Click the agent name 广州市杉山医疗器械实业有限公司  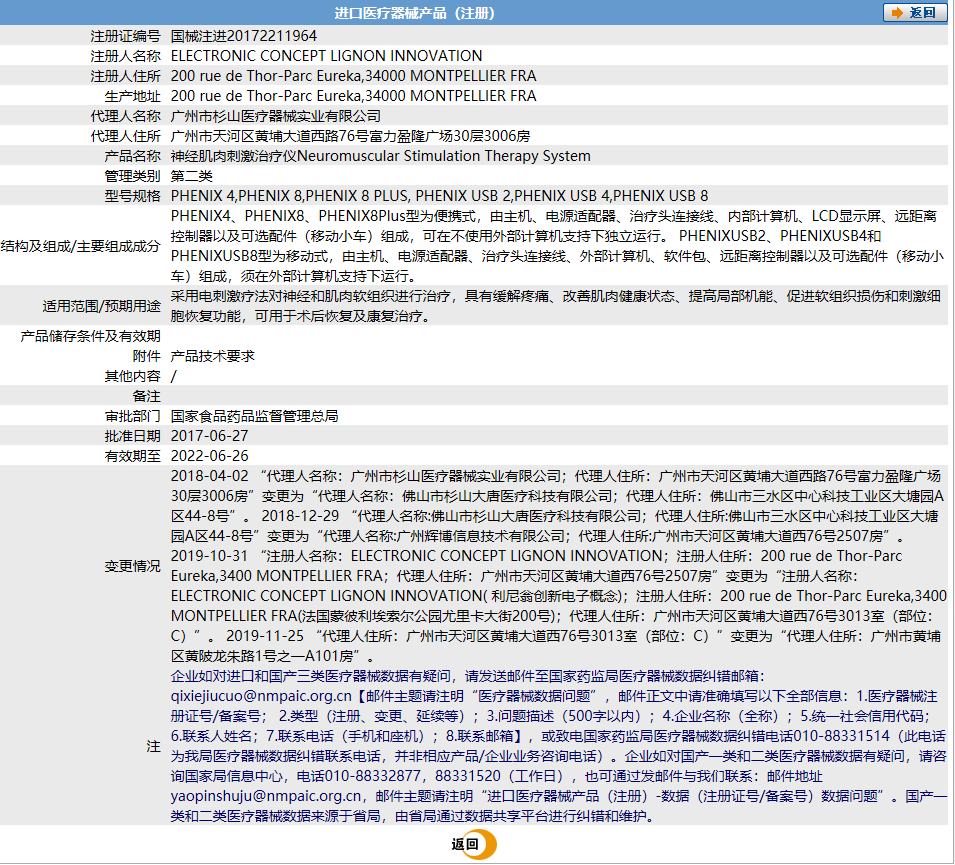coord(276,116)
